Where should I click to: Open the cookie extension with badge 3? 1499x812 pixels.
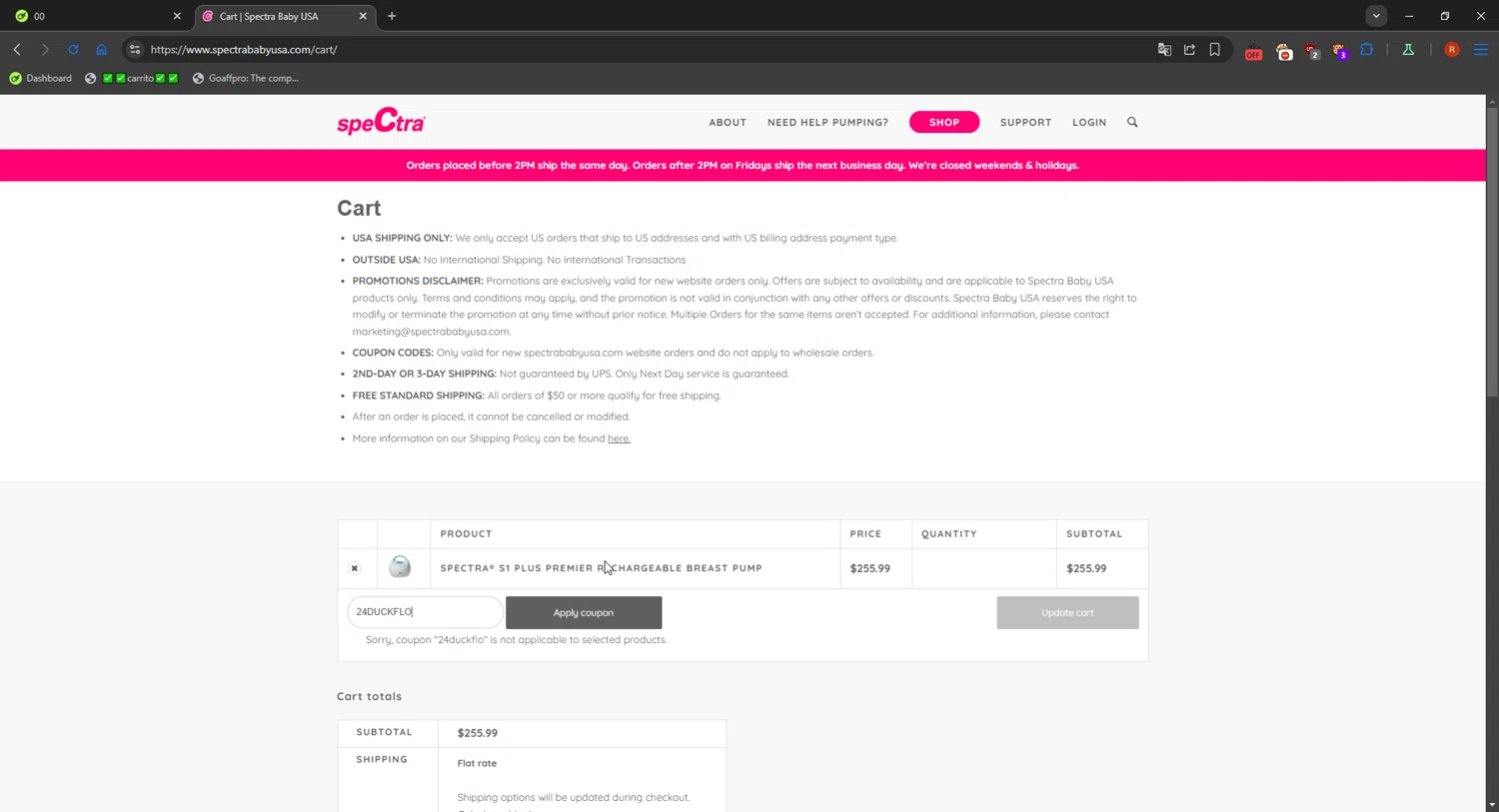1340,50
